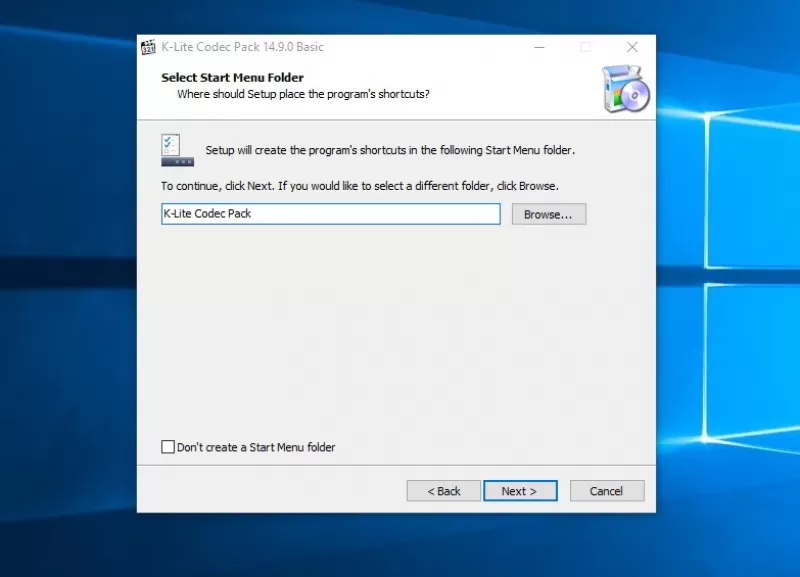The height and width of the screenshot is (577, 800).
Task: Go to the previous step with Back
Action: tap(443, 491)
